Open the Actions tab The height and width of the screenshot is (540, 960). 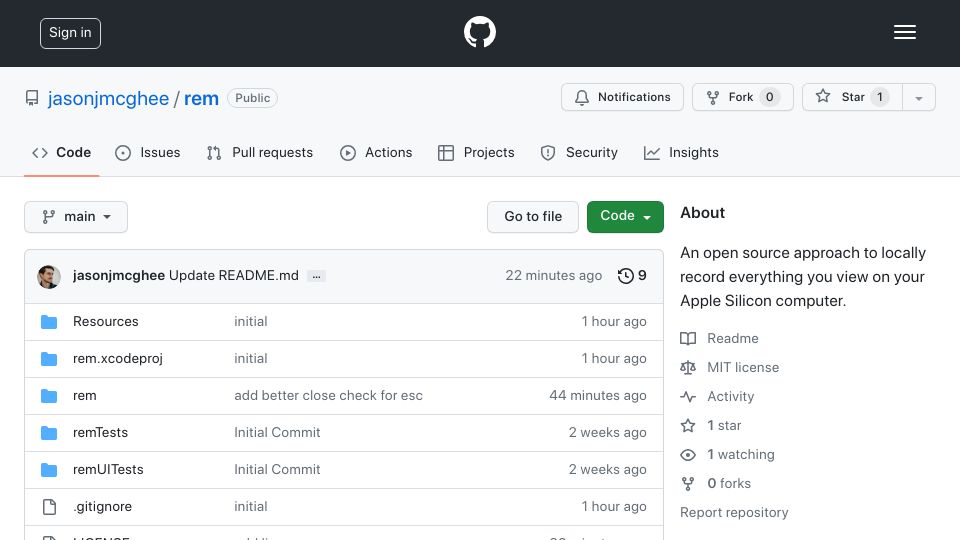(x=376, y=152)
